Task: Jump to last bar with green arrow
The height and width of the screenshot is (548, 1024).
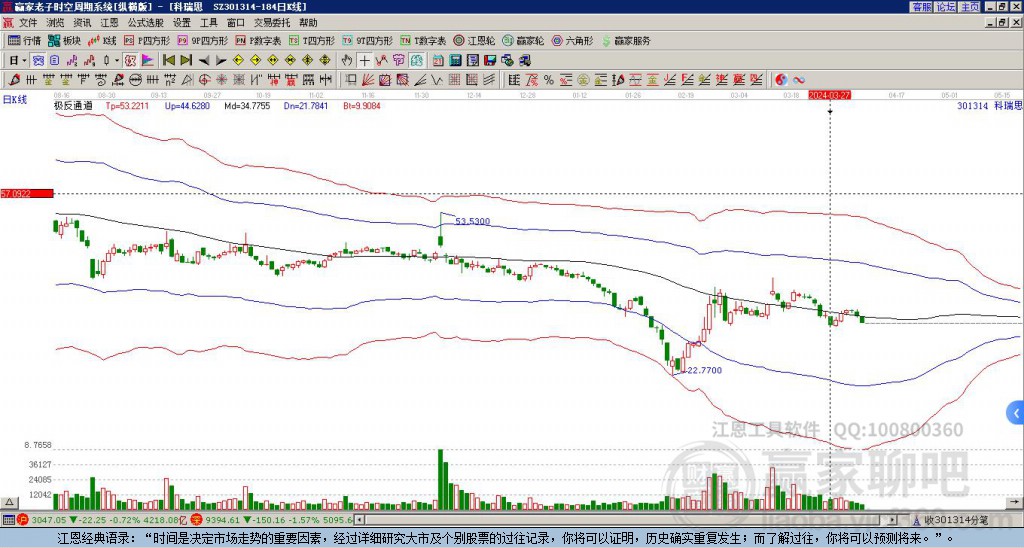Action: [186, 61]
